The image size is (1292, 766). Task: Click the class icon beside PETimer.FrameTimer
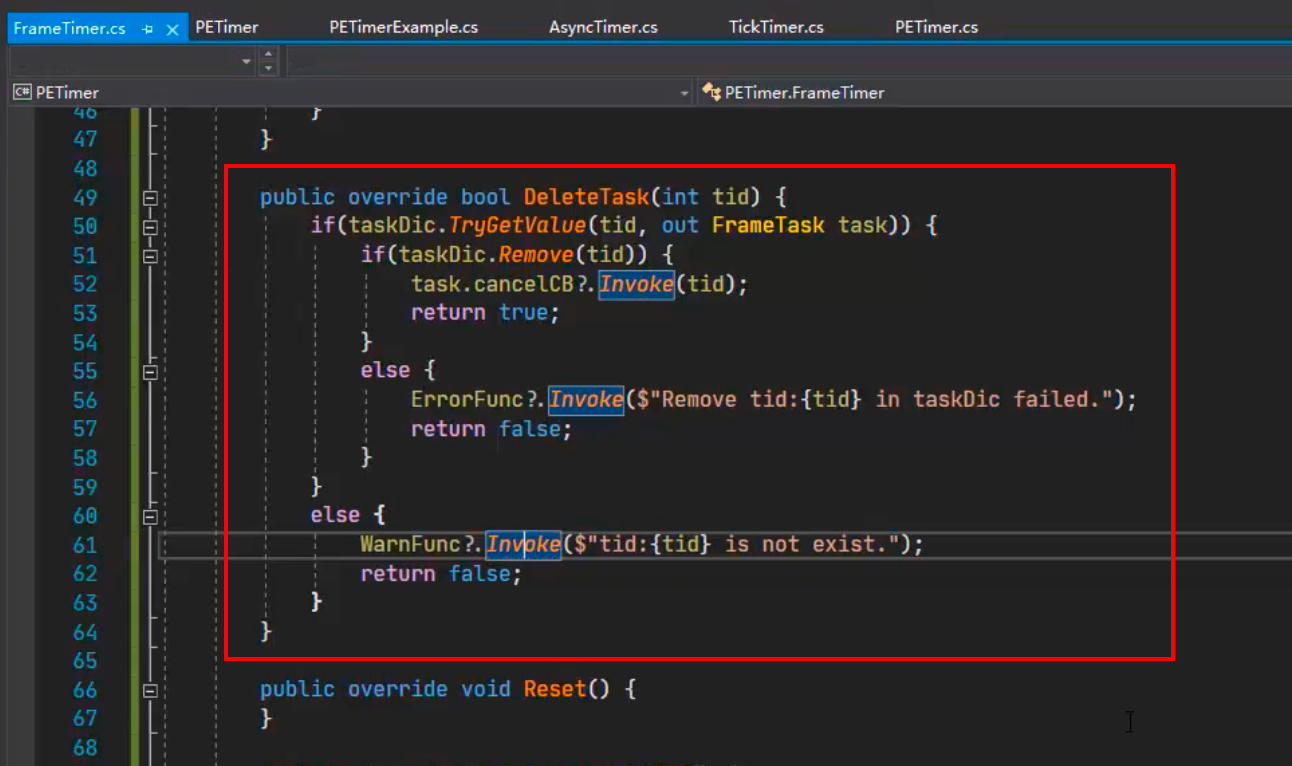click(711, 92)
